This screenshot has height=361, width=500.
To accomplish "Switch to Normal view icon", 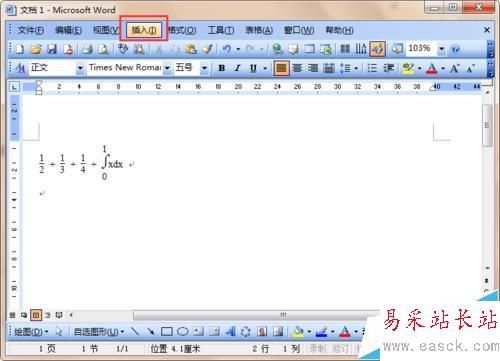I will [12, 315].
